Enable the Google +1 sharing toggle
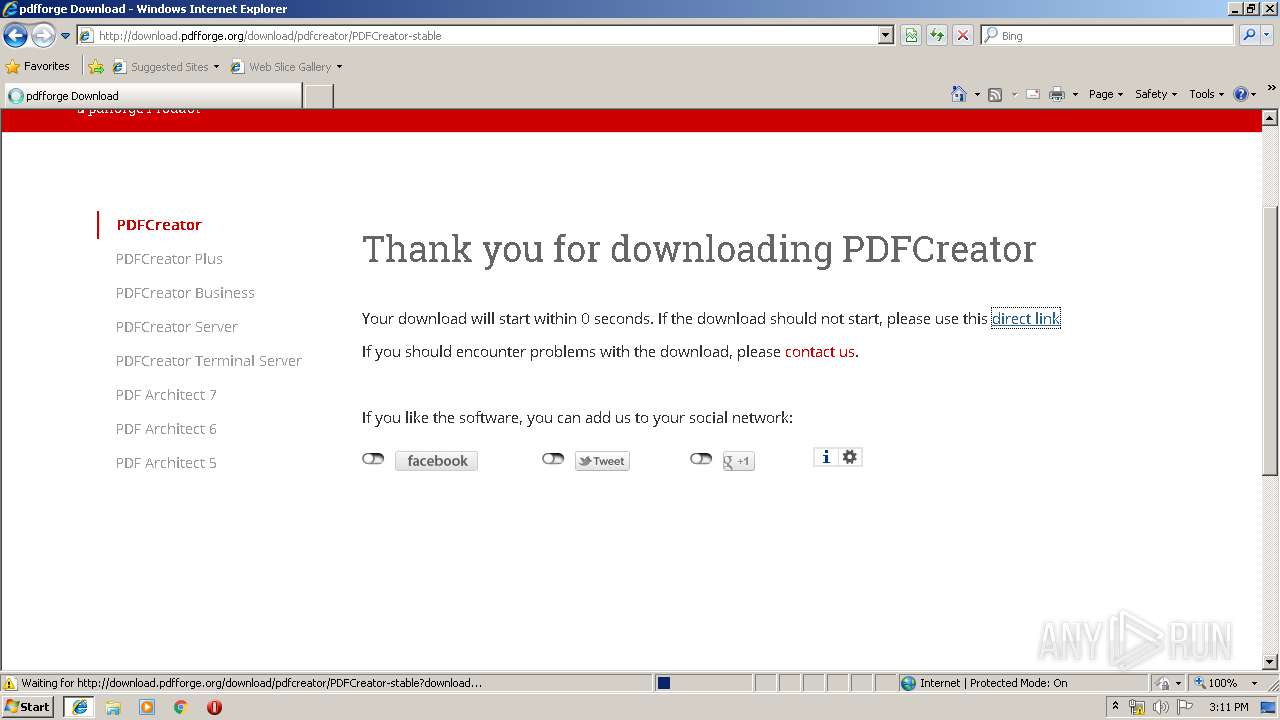 click(x=701, y=459)
